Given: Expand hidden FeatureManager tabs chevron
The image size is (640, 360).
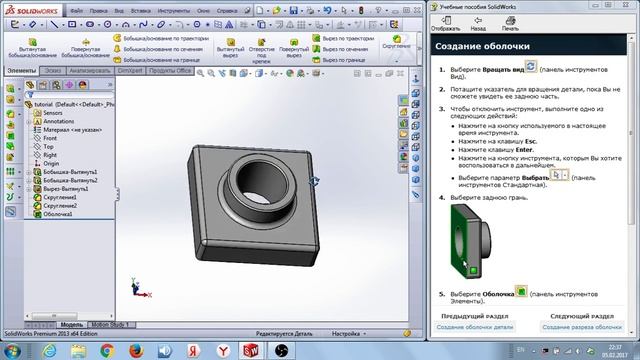Looking at the screenshot, I should [110, 85].
